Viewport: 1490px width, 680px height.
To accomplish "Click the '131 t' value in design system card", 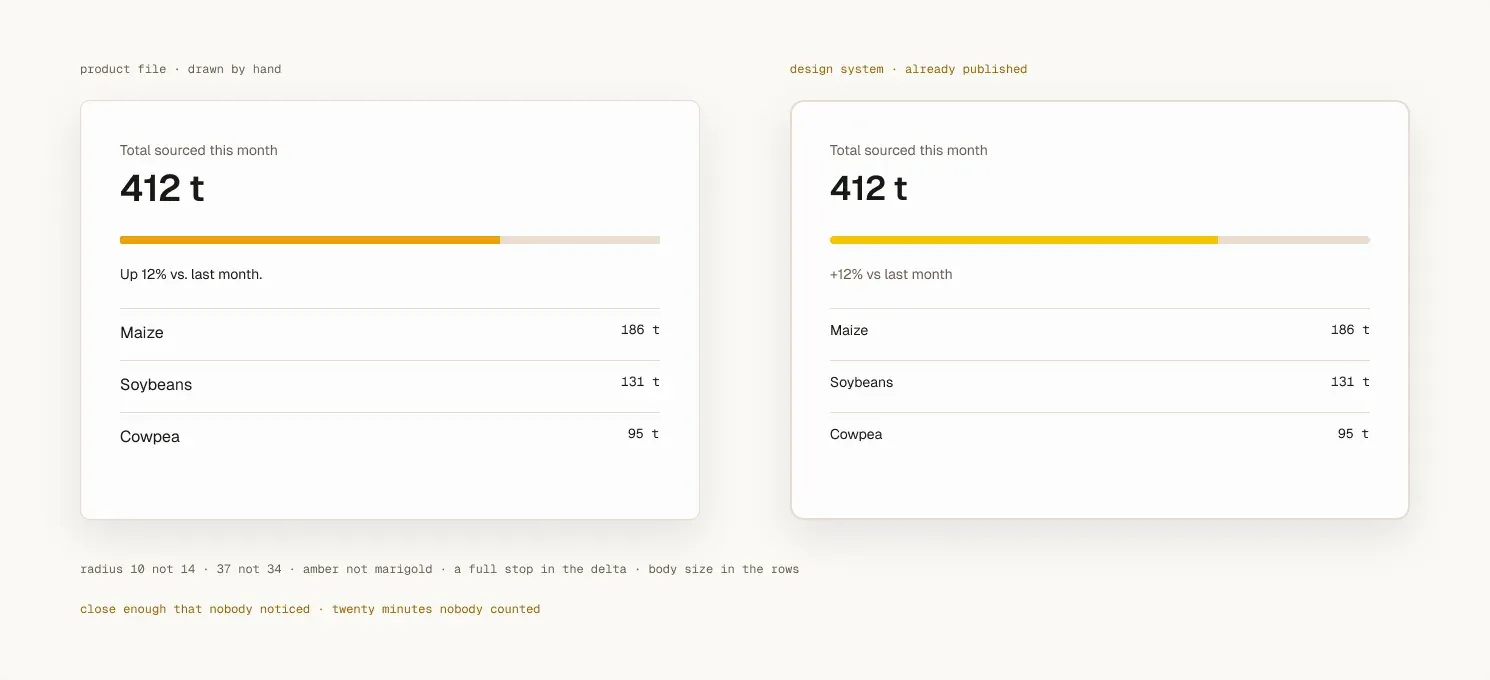I will 1350,382.
